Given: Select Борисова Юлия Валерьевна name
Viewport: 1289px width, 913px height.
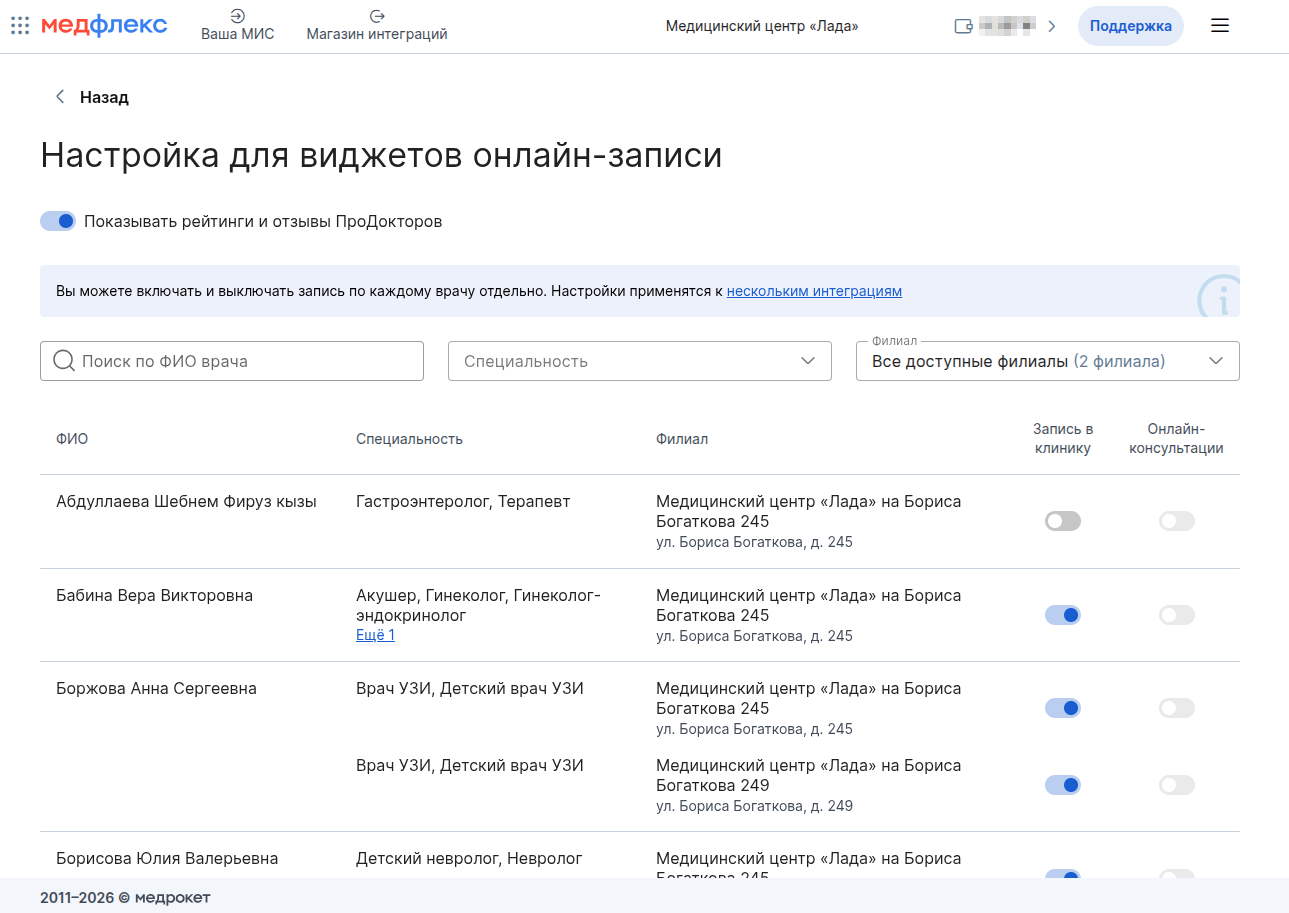Looking at the screenshot, I should pyautogui.click(x=167, y=859).
